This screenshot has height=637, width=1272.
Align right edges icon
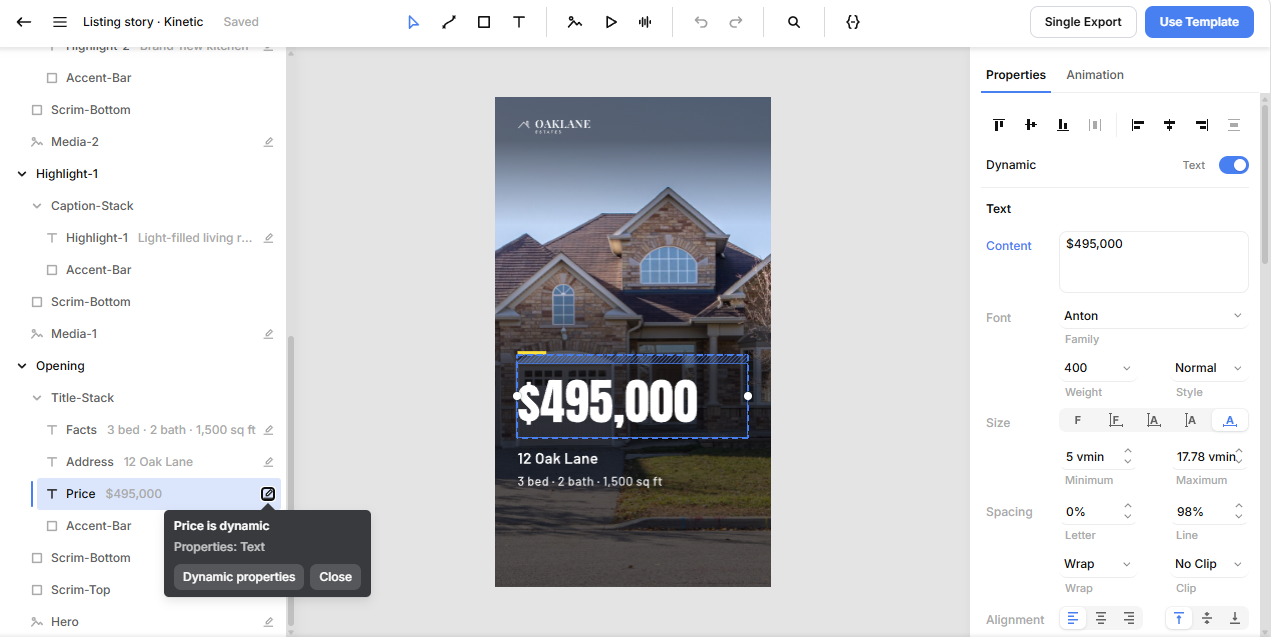(x=1202, y=125)
